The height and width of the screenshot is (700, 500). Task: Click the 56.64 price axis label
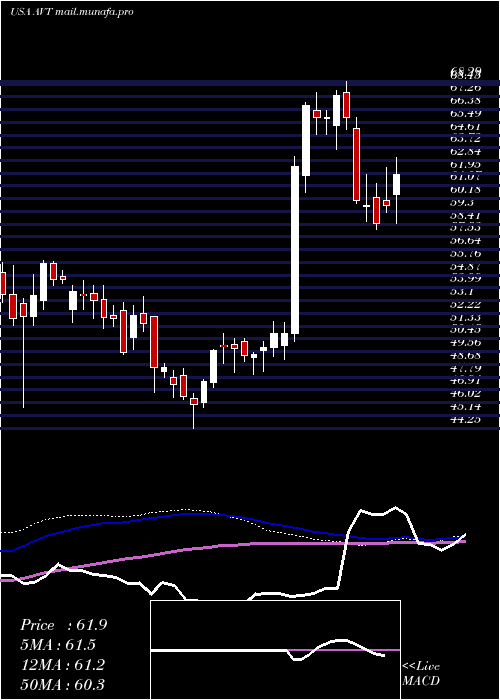pos(466,241)
